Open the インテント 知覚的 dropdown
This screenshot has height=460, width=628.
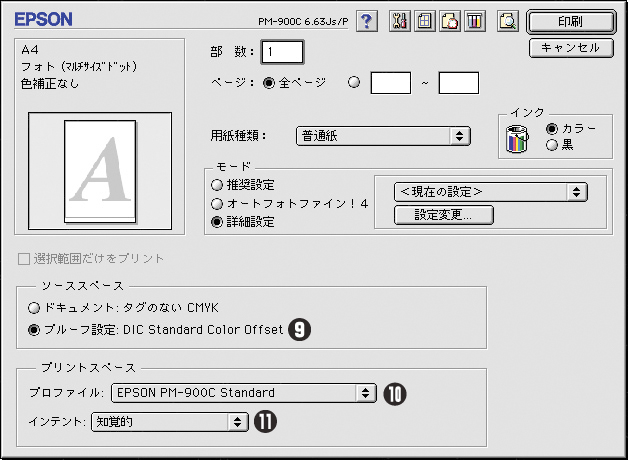170,422
